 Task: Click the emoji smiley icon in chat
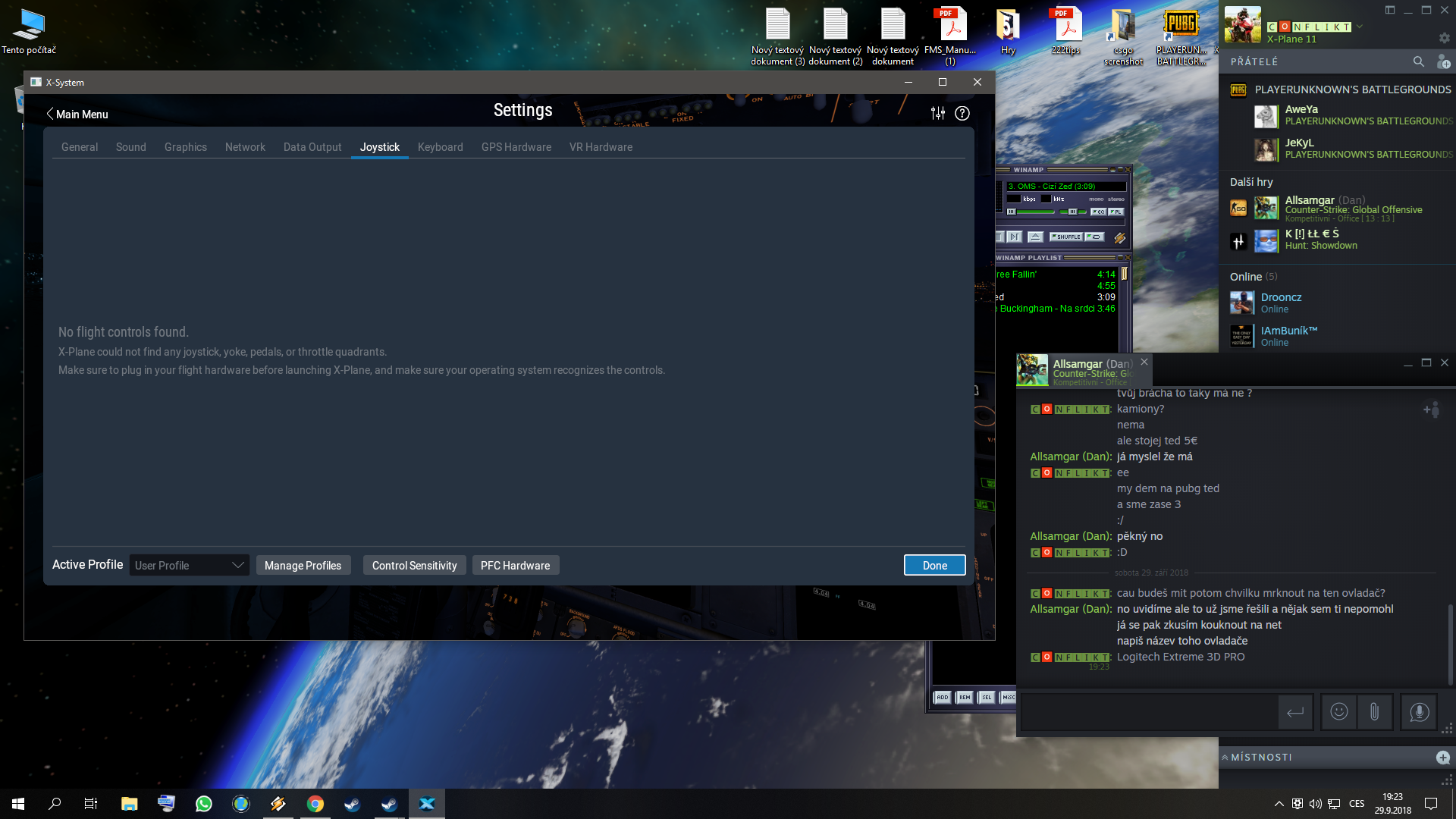coord(1339,711)
